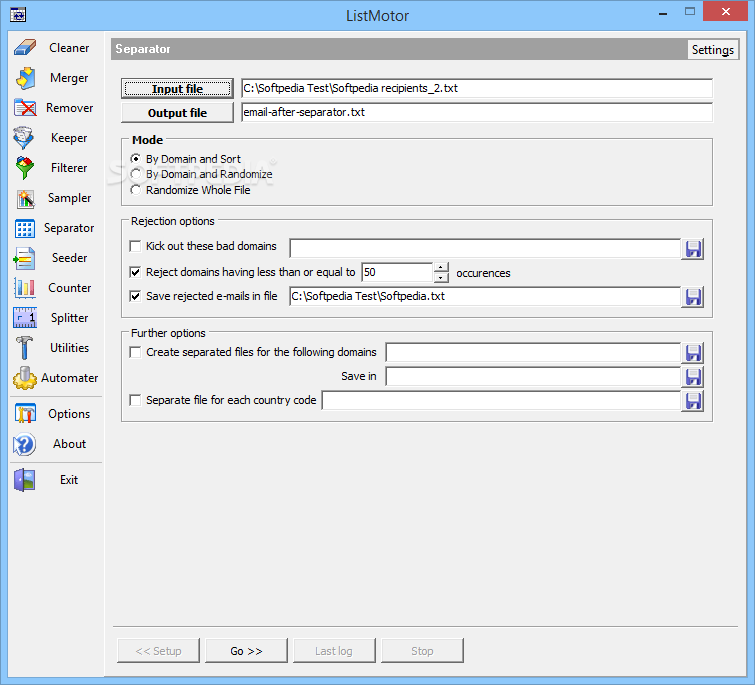Click the Input file button
The width and height of the screenshot is (755, 685).
click(x=177, y=89)
